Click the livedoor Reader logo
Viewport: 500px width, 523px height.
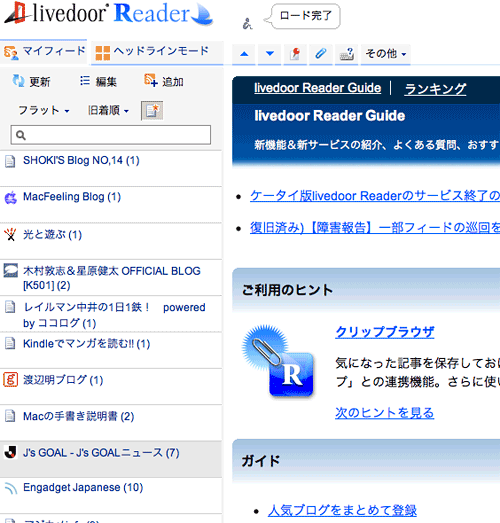click(x=108, y=14)
